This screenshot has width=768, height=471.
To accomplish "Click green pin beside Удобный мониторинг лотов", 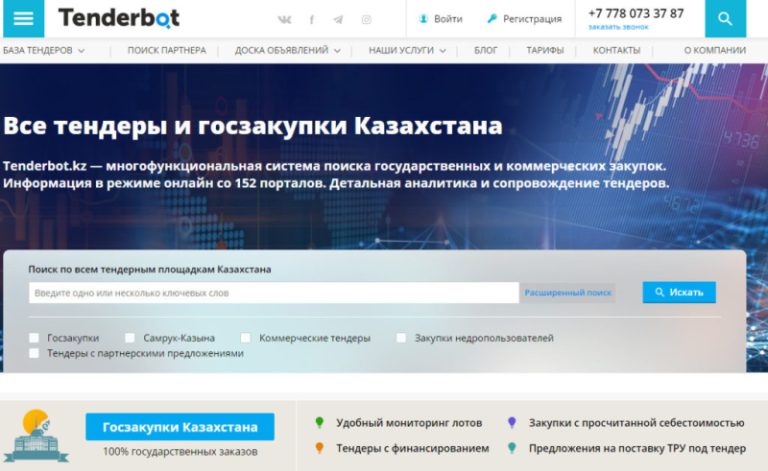I will point(319,423).
